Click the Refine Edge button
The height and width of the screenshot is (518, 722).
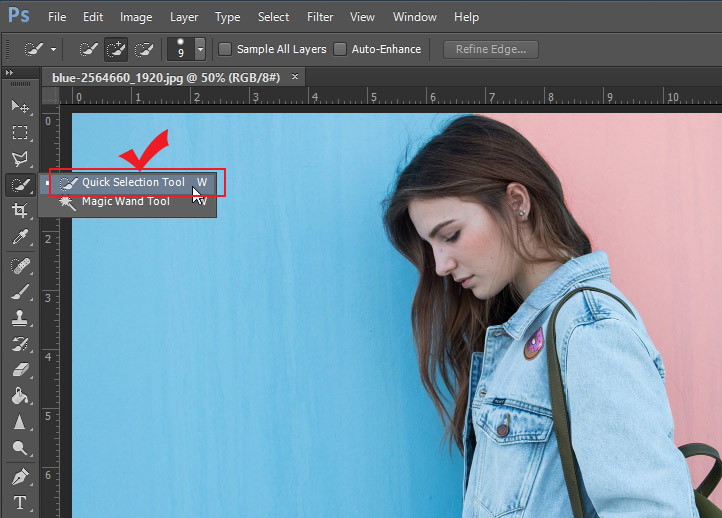[491, 49]
